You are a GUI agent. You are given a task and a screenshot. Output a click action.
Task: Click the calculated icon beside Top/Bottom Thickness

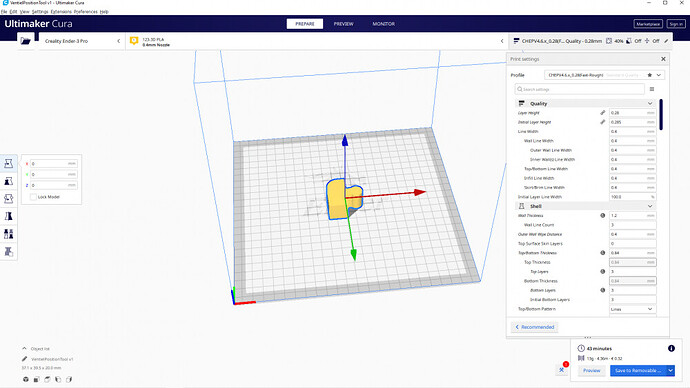pos(602,253)
